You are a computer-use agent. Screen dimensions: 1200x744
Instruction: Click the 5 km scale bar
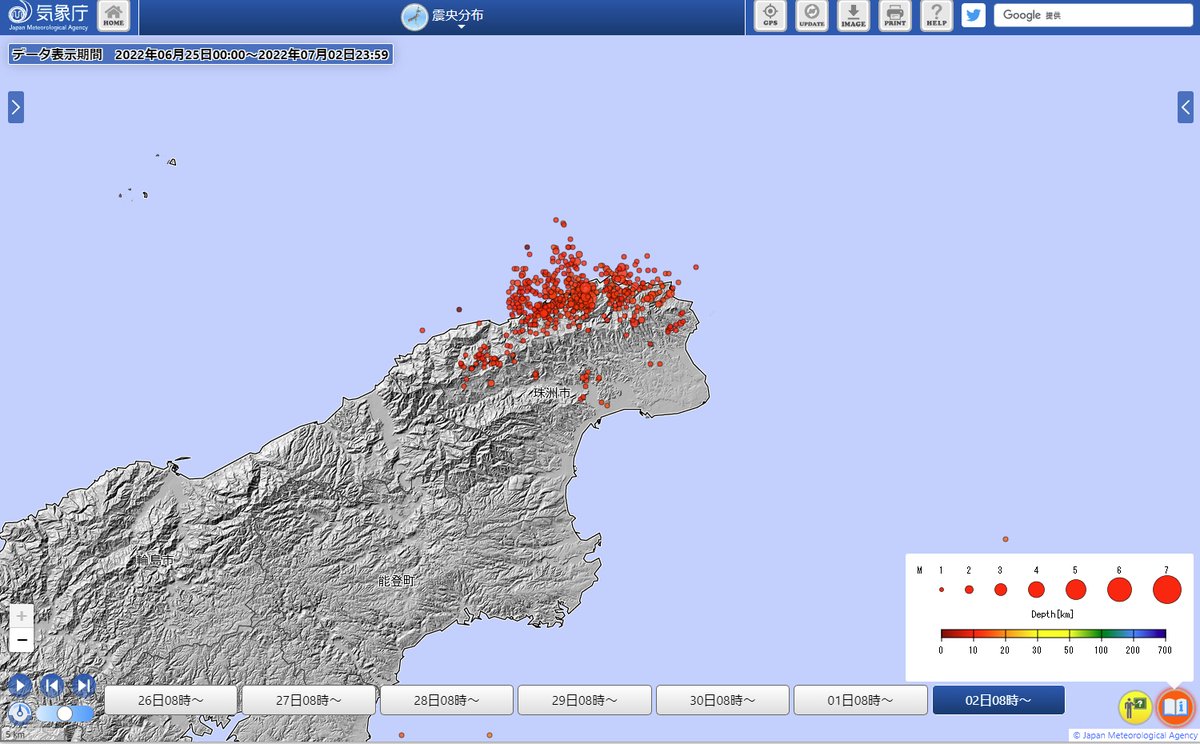14,736
